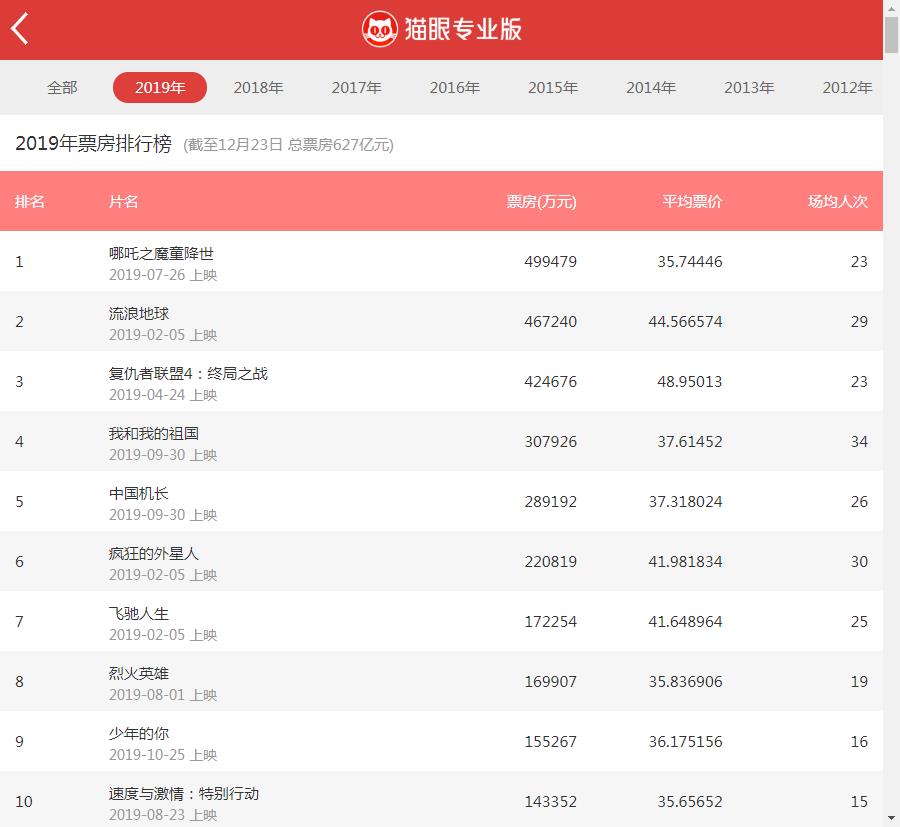Open the movie 中国机长
Screen dimensions: 900x827
139,494
